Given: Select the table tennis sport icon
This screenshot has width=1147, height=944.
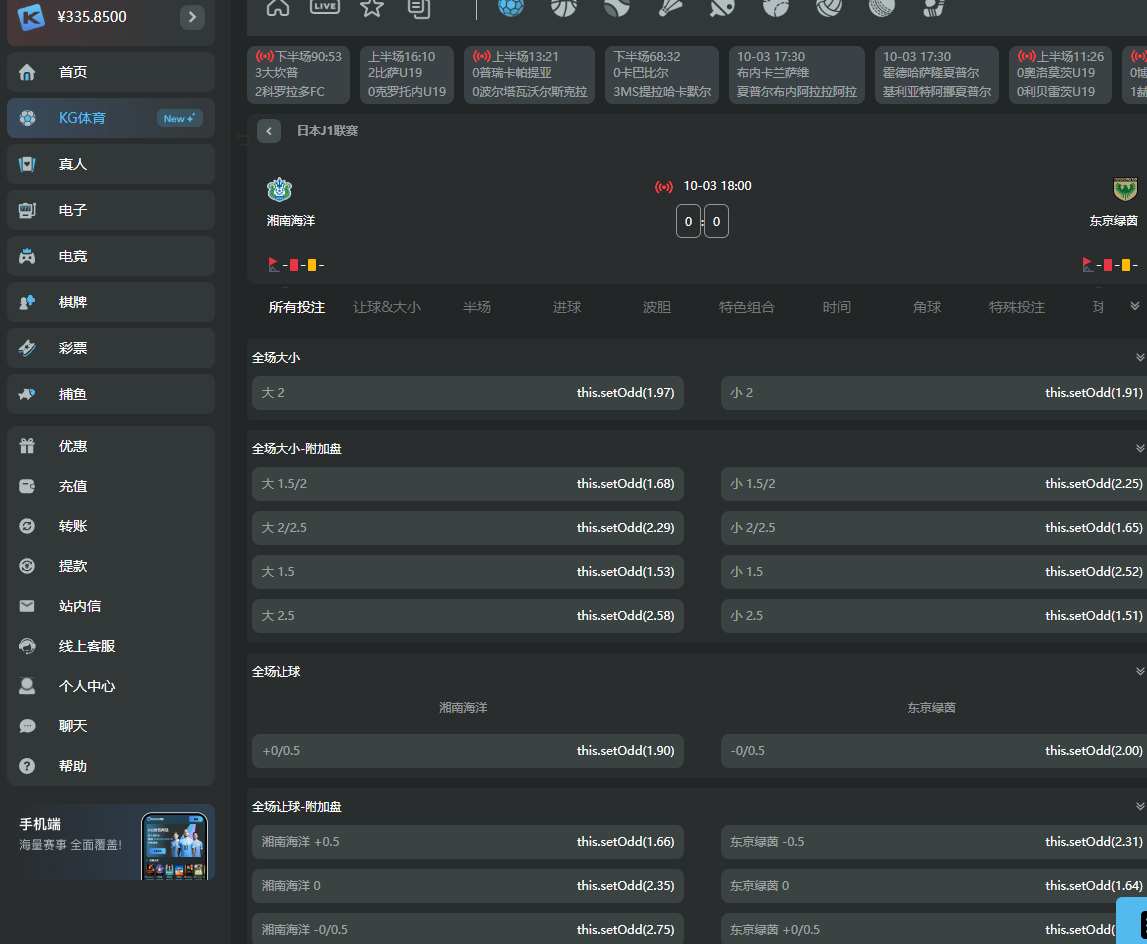Looking at the screenshot, I should 722,8.
